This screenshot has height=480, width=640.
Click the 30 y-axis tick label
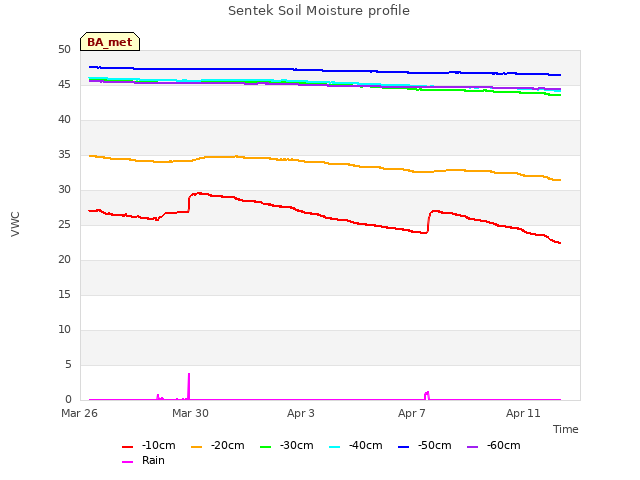click(64, 189)
